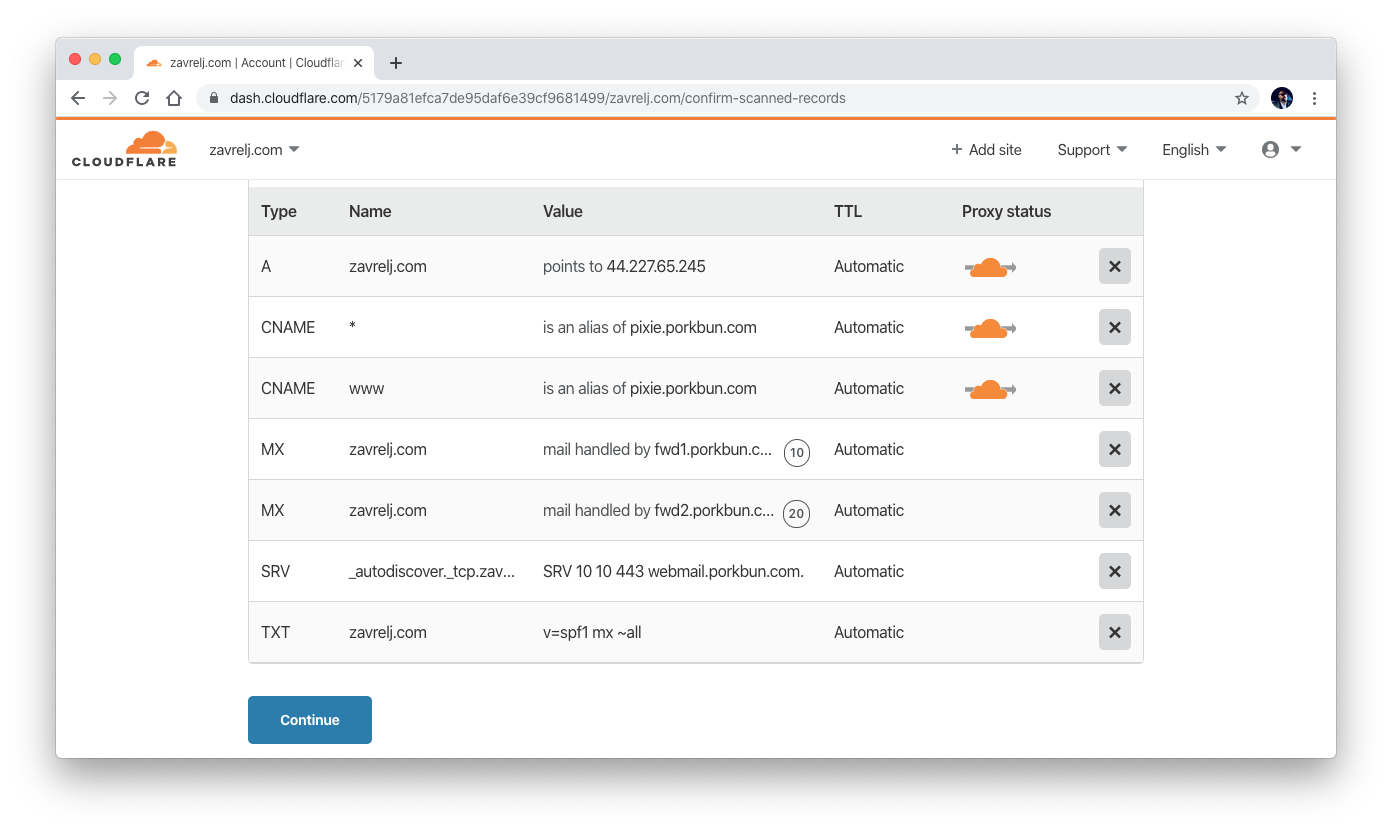Click the Value column header
Screen dimensions: 1392x832
coord(563,211)
